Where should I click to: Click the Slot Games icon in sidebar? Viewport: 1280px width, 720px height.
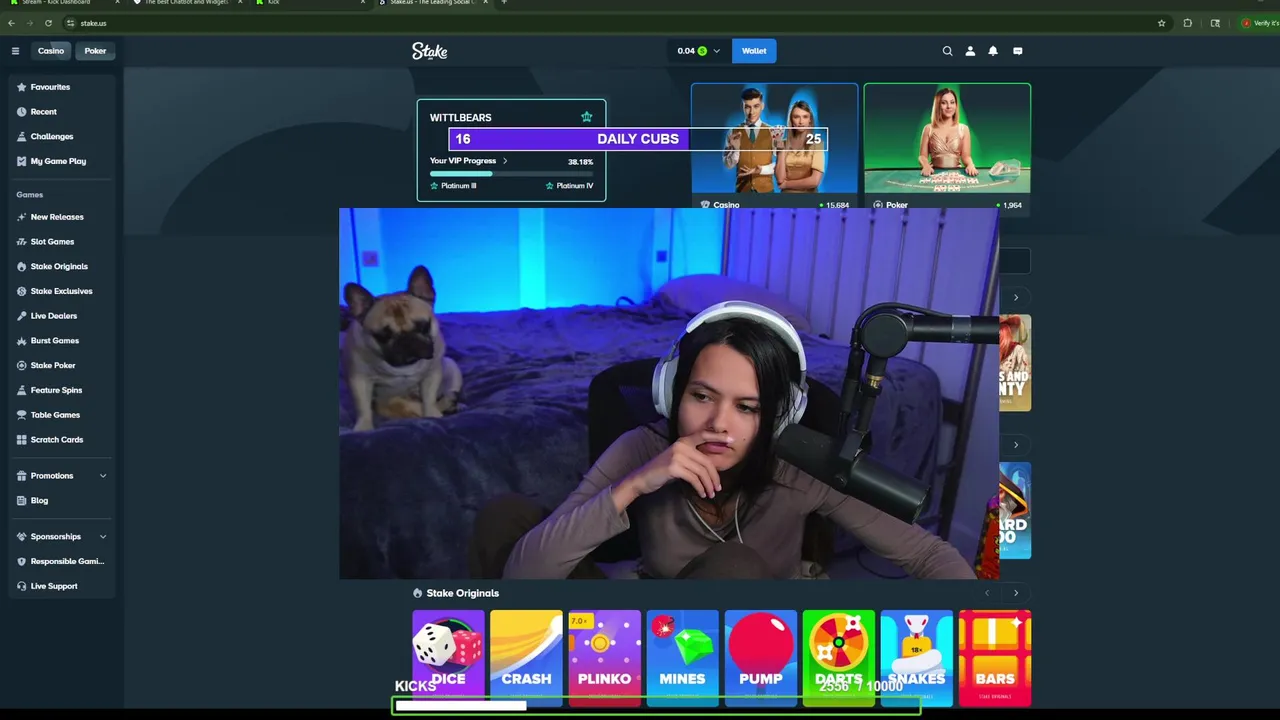(x=22, y=242)
